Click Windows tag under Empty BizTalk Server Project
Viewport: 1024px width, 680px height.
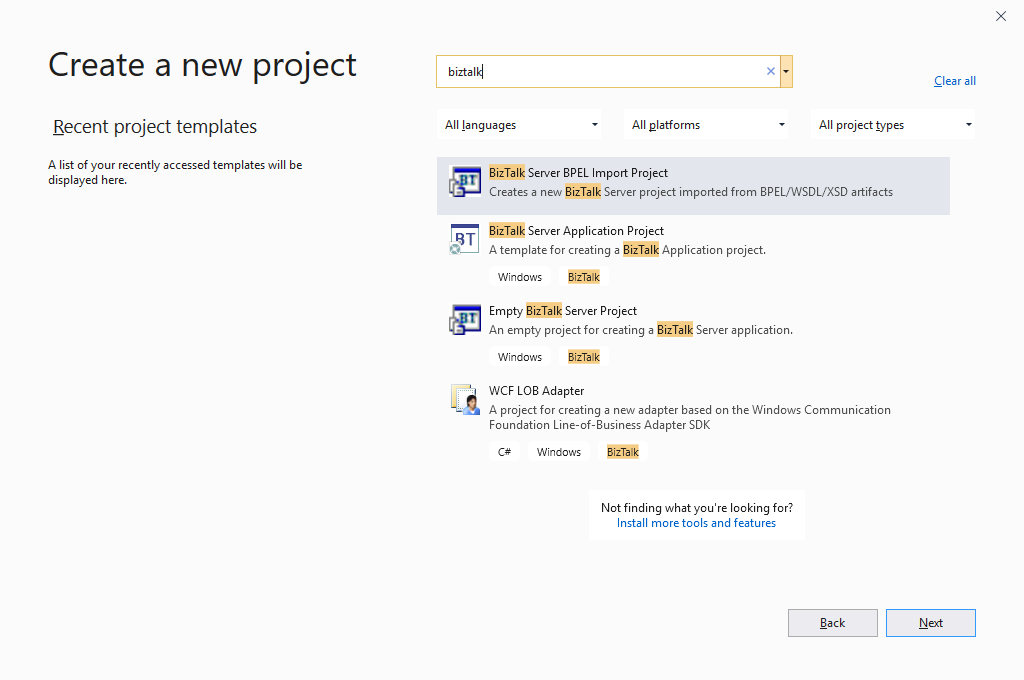click(x=520, y=357)
